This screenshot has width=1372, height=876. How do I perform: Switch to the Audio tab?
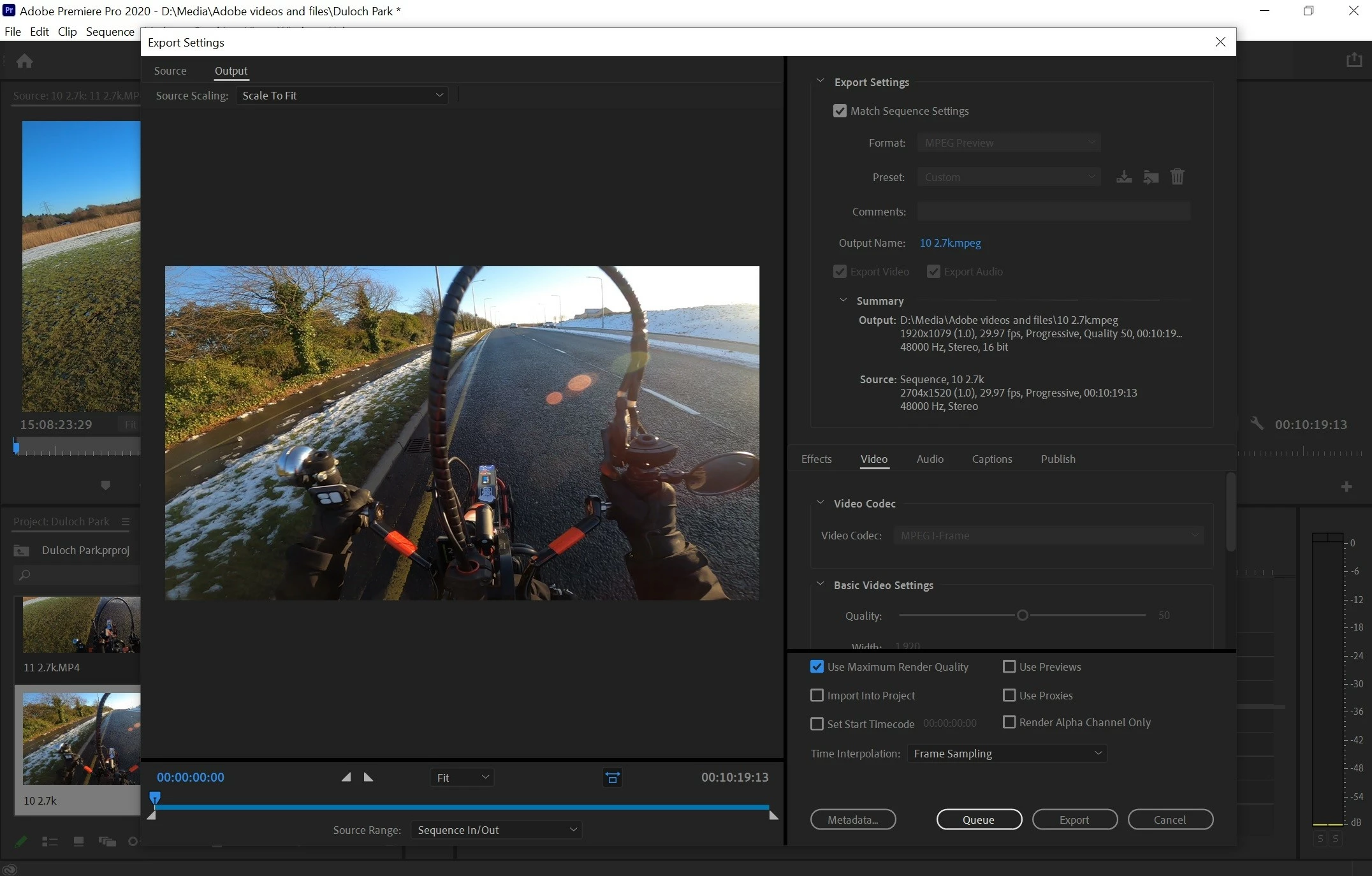930,459
